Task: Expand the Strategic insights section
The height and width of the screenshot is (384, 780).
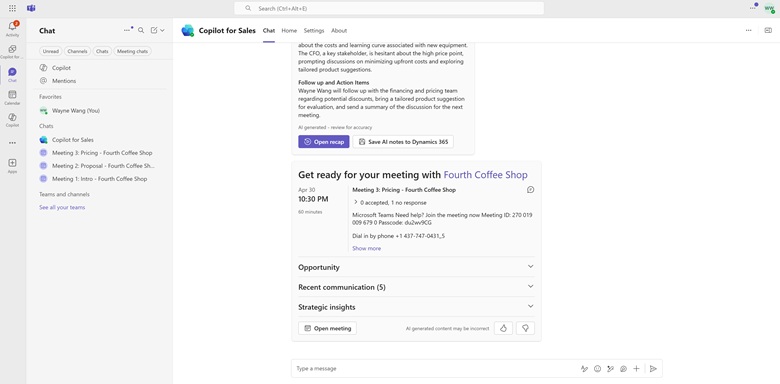Action: point(416,307)
